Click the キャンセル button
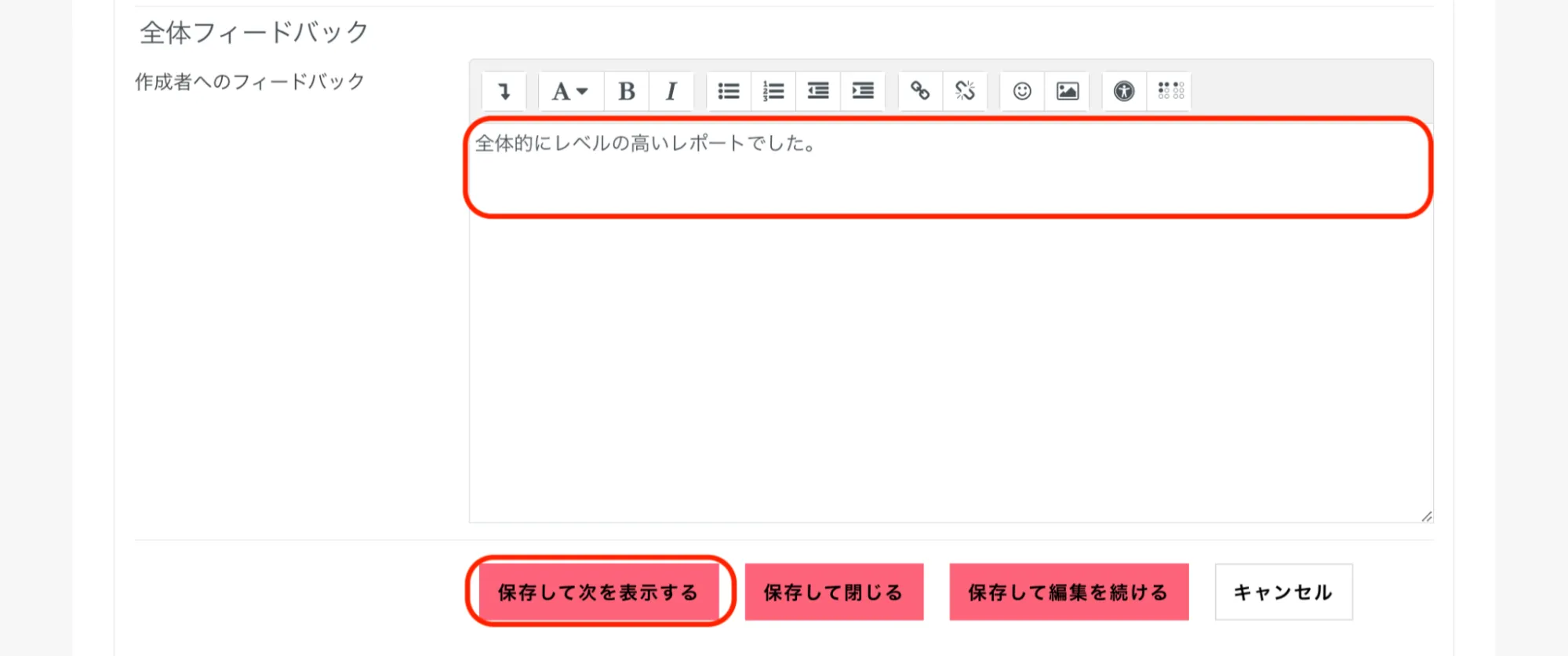This screenshot has width=1568, height=656. [1283, 592]
